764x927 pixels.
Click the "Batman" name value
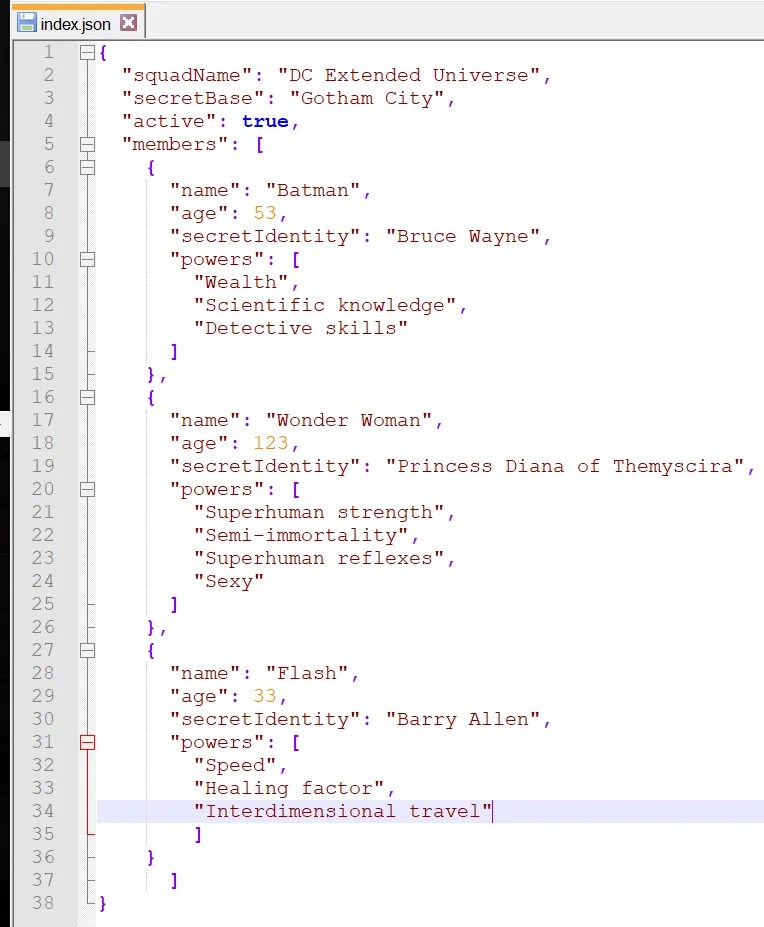pos(313,190)
